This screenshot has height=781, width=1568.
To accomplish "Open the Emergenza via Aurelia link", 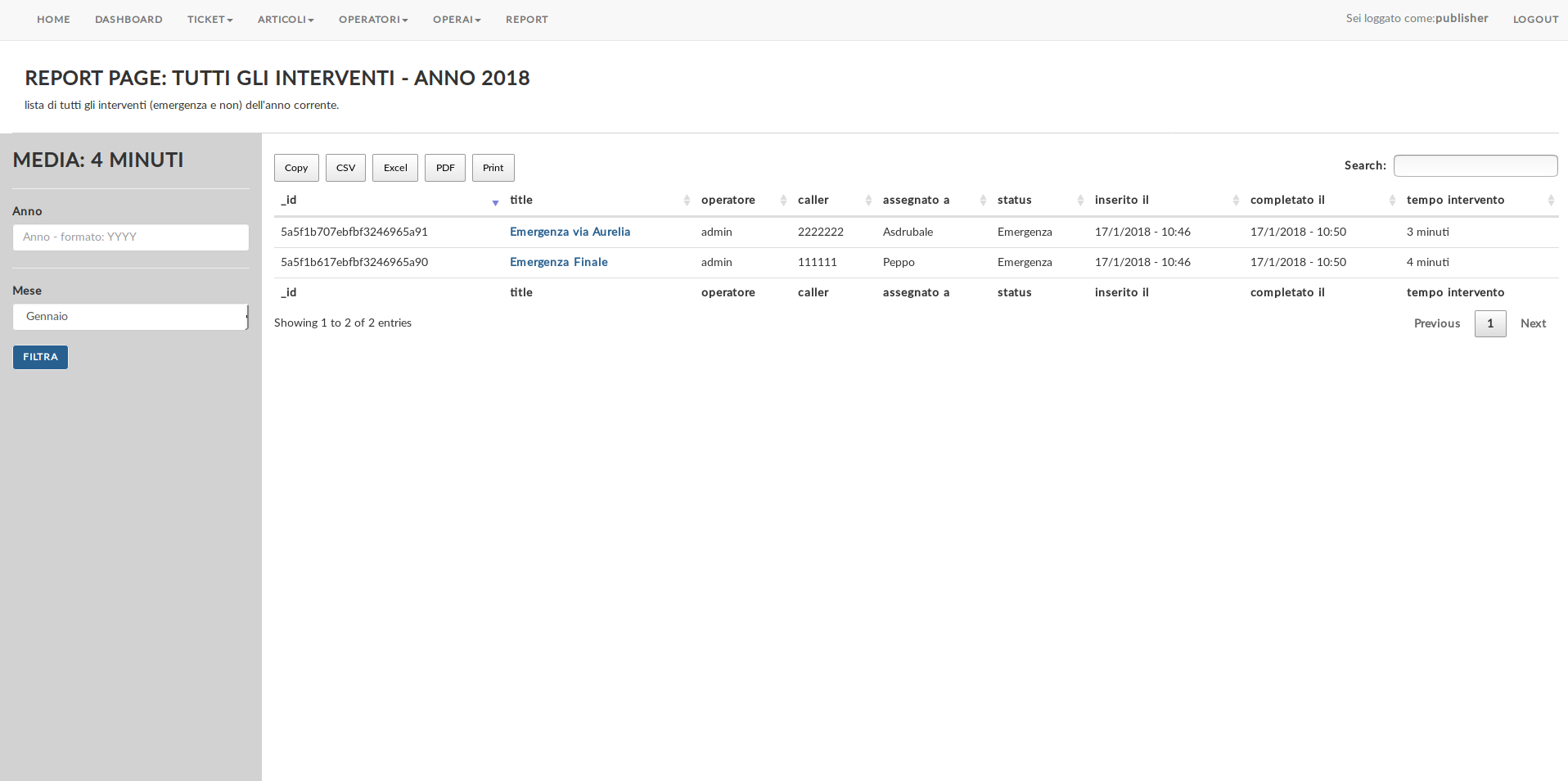I will point(570,232).
